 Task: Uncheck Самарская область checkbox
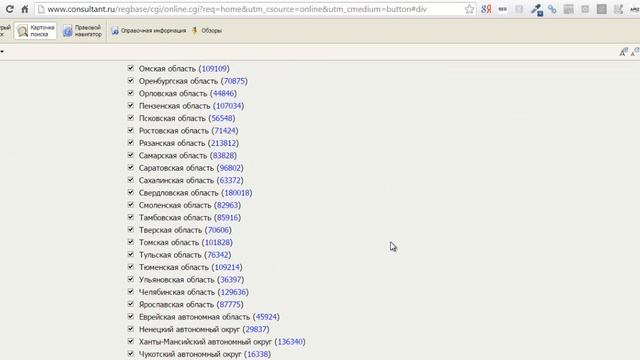(131, 155)
